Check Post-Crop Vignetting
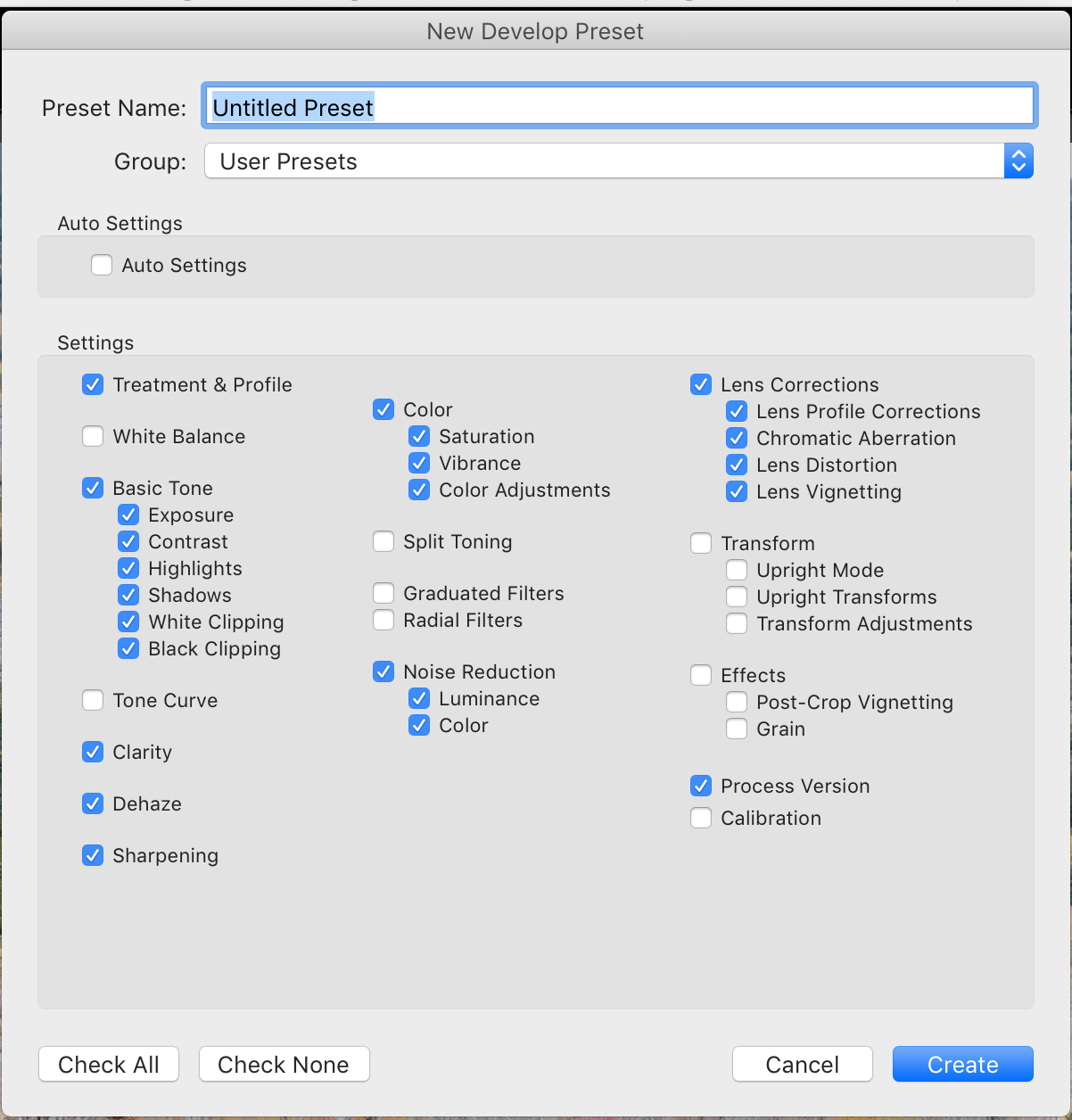This screenshot has width=1072, height=1120. point(737,702)
